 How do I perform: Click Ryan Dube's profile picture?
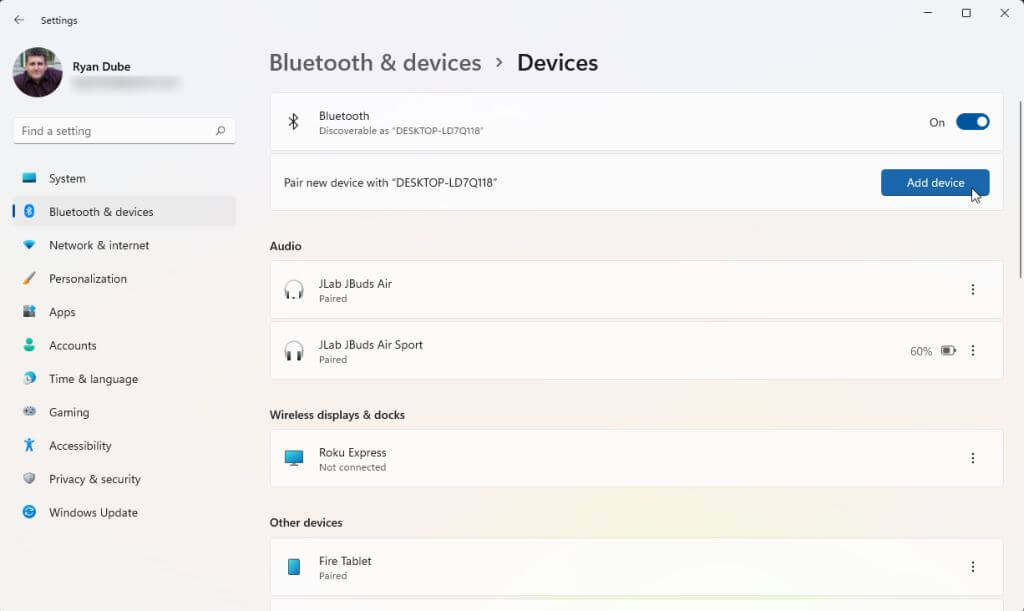(38, 73)
